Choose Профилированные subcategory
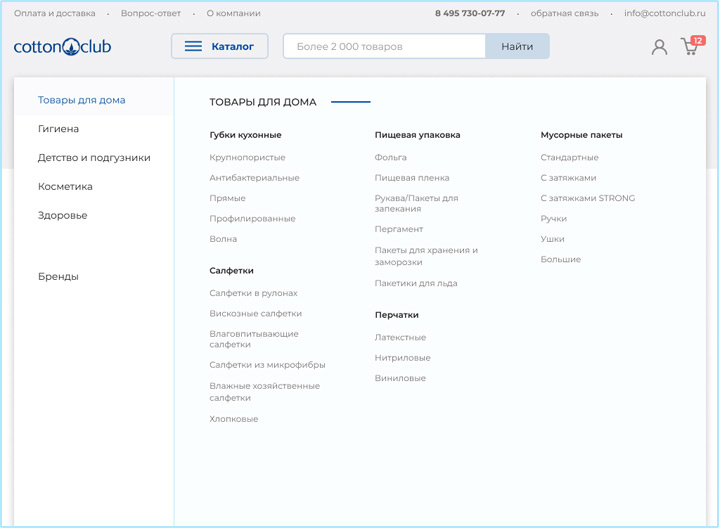 pos(252,218)
